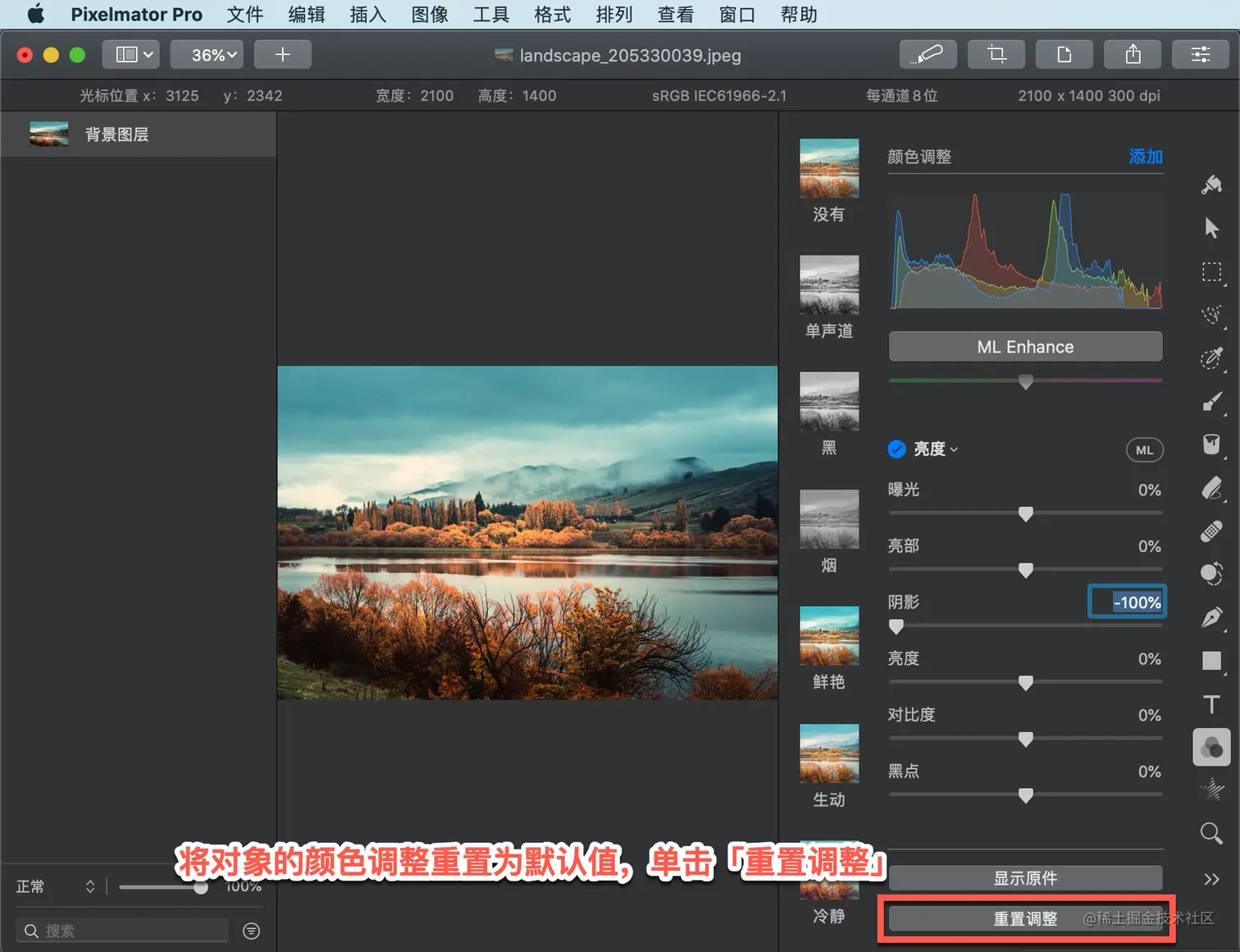Choose the Rectangular Selection tool
The image size is (1240, 952).
click(x=1211, y=271)
